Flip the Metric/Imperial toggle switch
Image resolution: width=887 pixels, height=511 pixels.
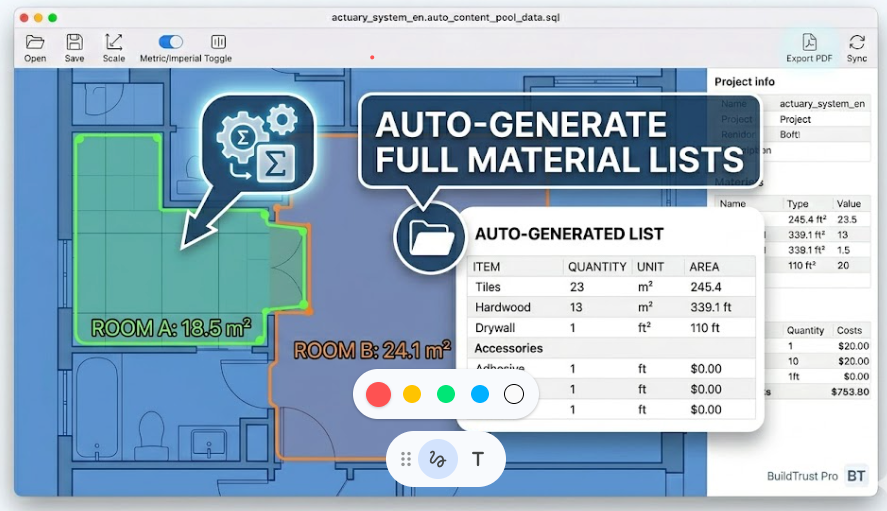pos(171,42)
